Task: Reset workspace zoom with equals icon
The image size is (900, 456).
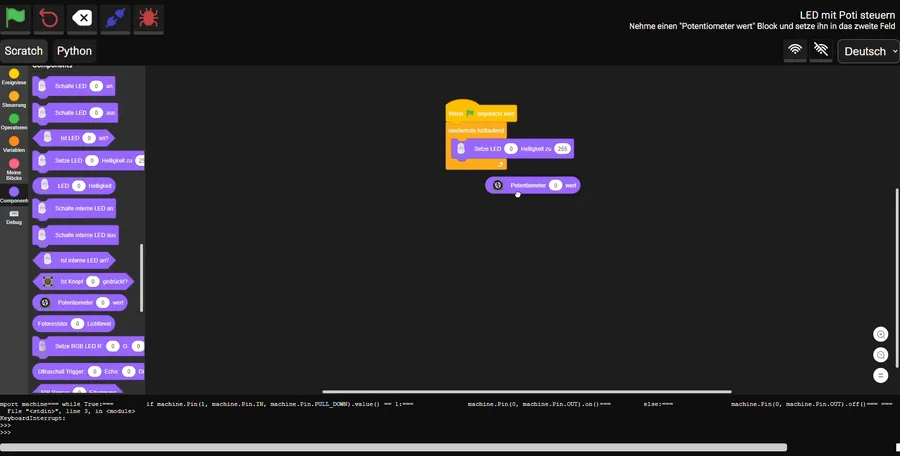Action: click(x=880, y=375)
